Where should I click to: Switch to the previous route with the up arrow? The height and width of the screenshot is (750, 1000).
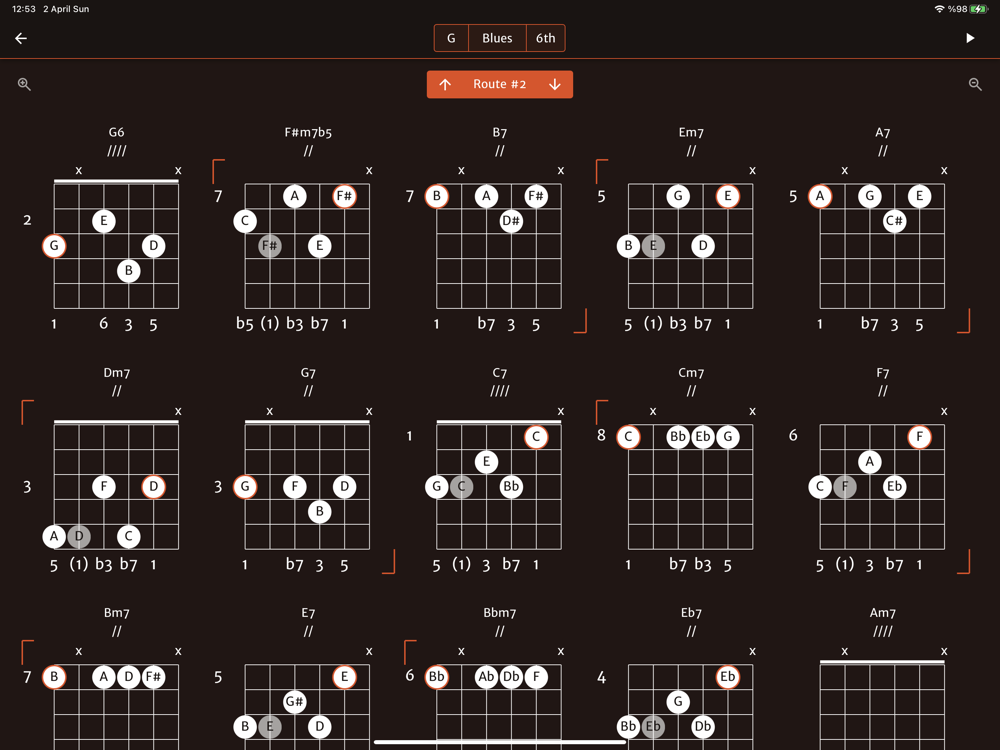(x=445, y=84)
